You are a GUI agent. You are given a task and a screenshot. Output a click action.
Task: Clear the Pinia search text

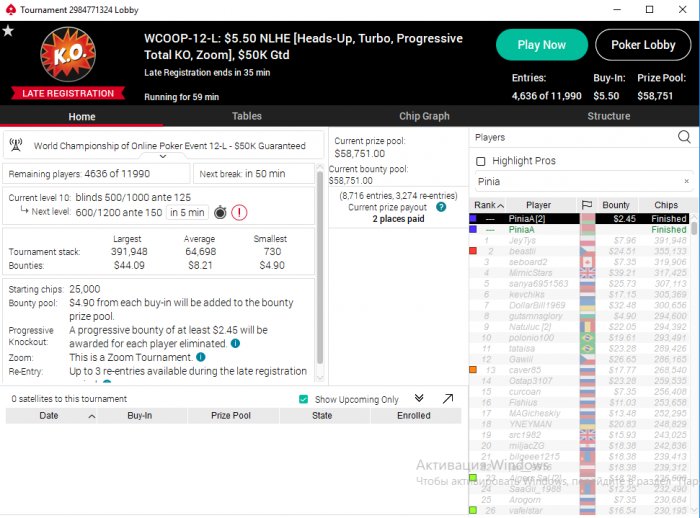click(687, 181)
